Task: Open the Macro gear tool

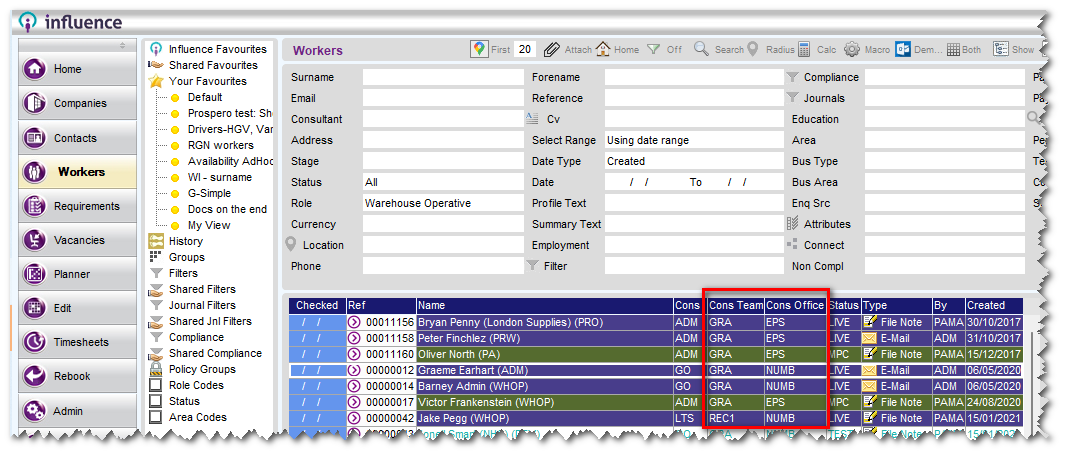Action: tap(852, 49)
